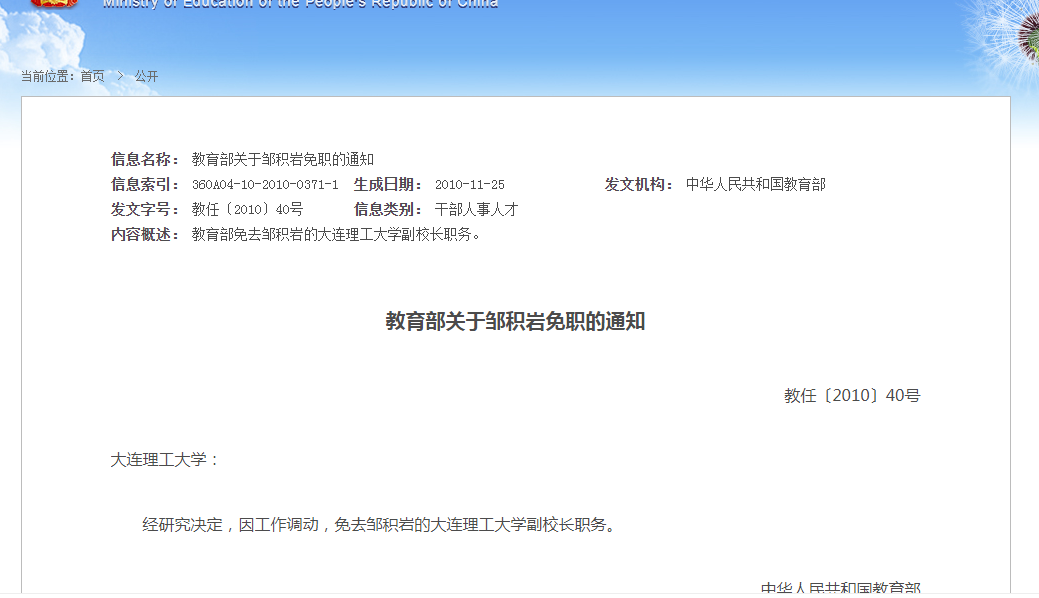Viewport: 1039px width, 598px height.
Task: Click the bold article heading 教育部关于邹积岩免职的通知
Action: coord(516,322)
